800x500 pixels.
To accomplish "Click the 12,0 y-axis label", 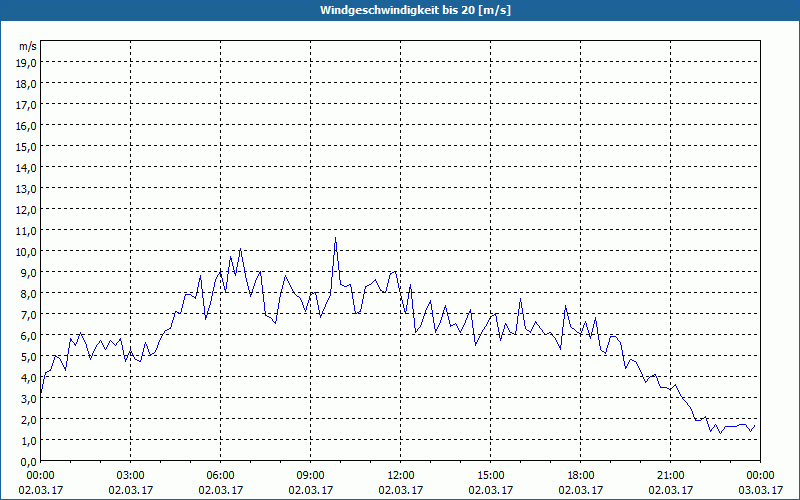I will point(27,210).
